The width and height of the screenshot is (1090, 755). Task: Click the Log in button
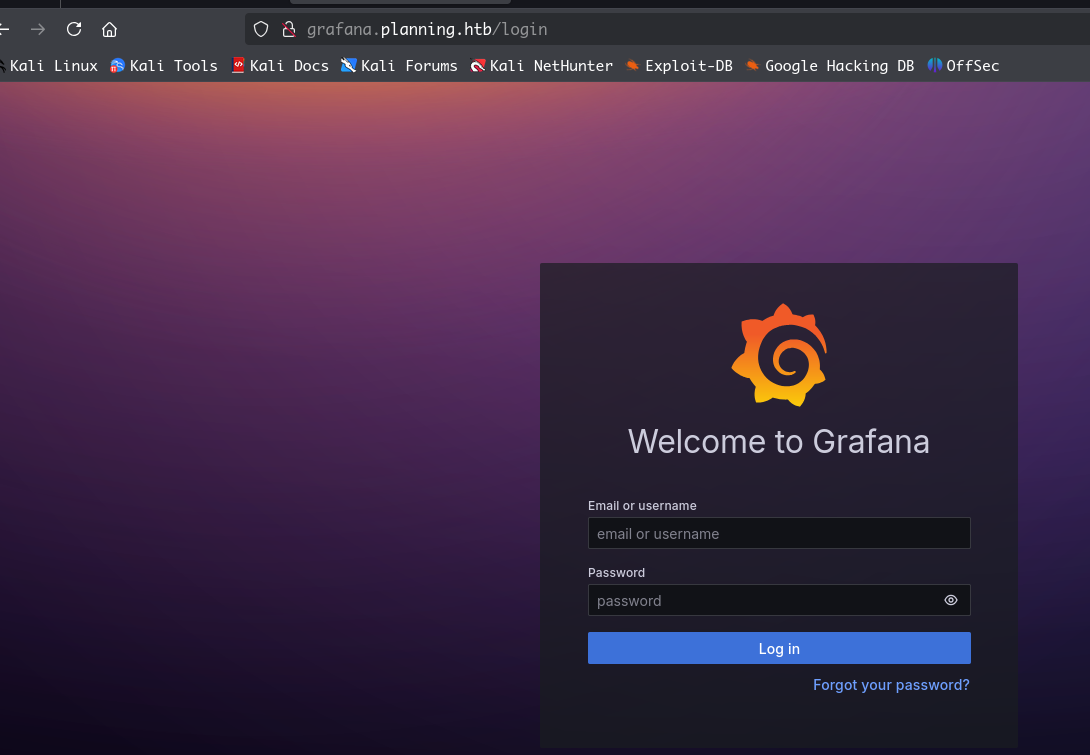[779, 648]
